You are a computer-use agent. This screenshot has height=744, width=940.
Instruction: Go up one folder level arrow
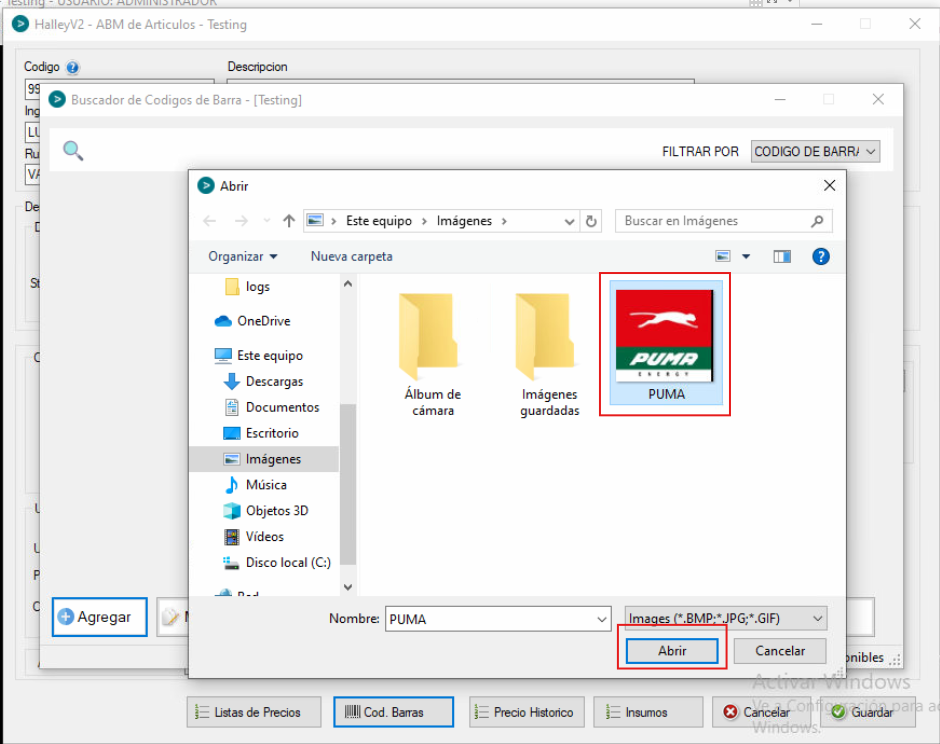pos(289,221)
